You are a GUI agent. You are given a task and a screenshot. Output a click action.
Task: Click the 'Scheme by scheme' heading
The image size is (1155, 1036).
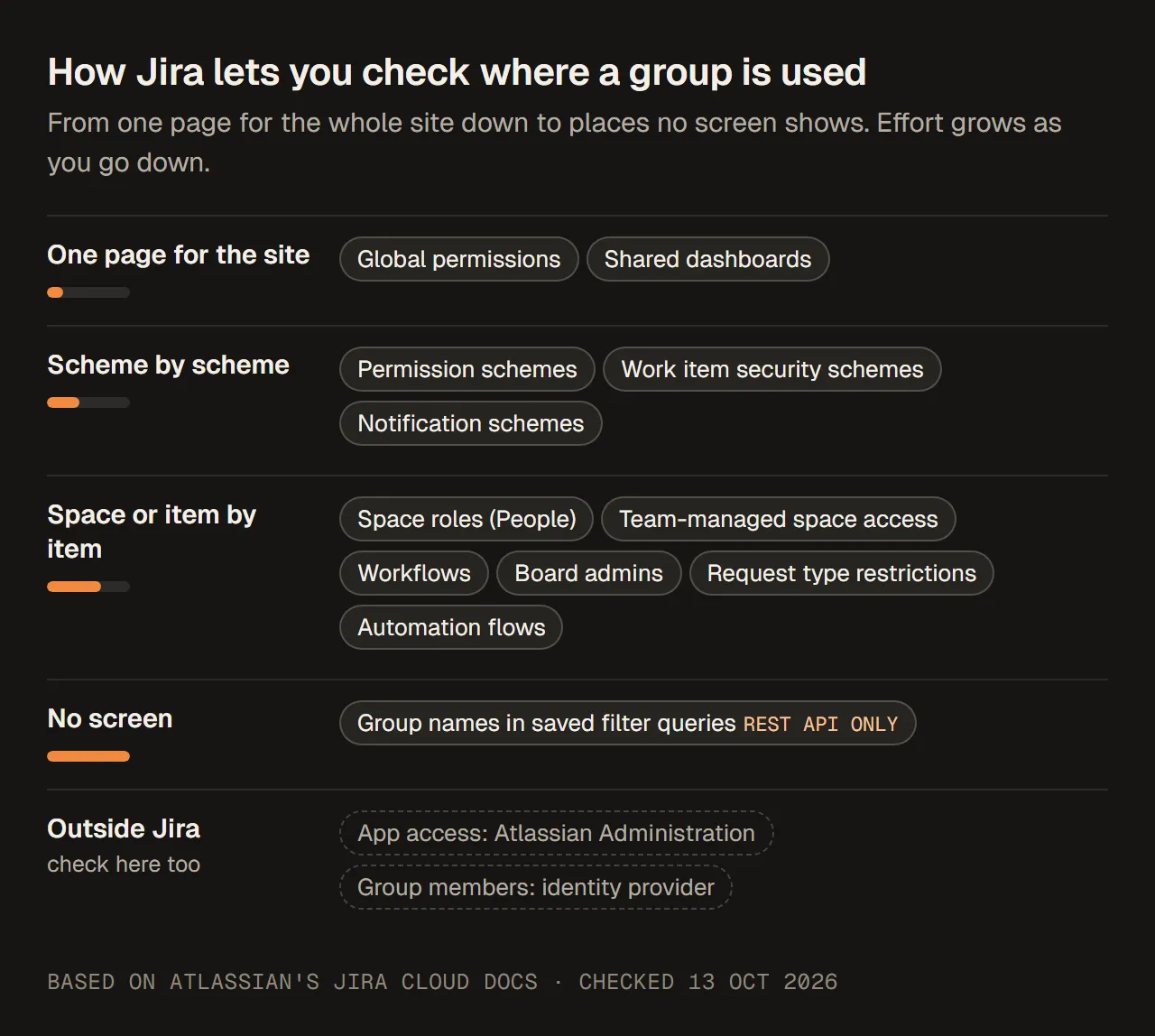pyautogui.click(x=168, y=365)
